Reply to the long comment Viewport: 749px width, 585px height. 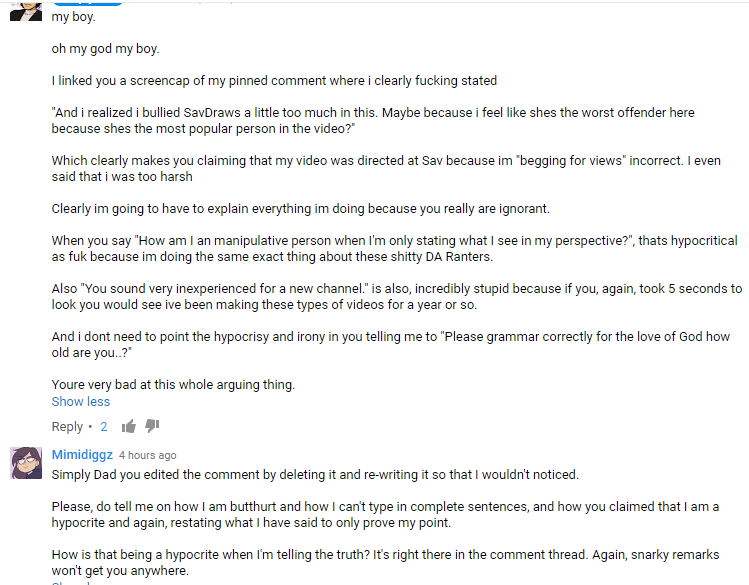click(x=67, y=427)
